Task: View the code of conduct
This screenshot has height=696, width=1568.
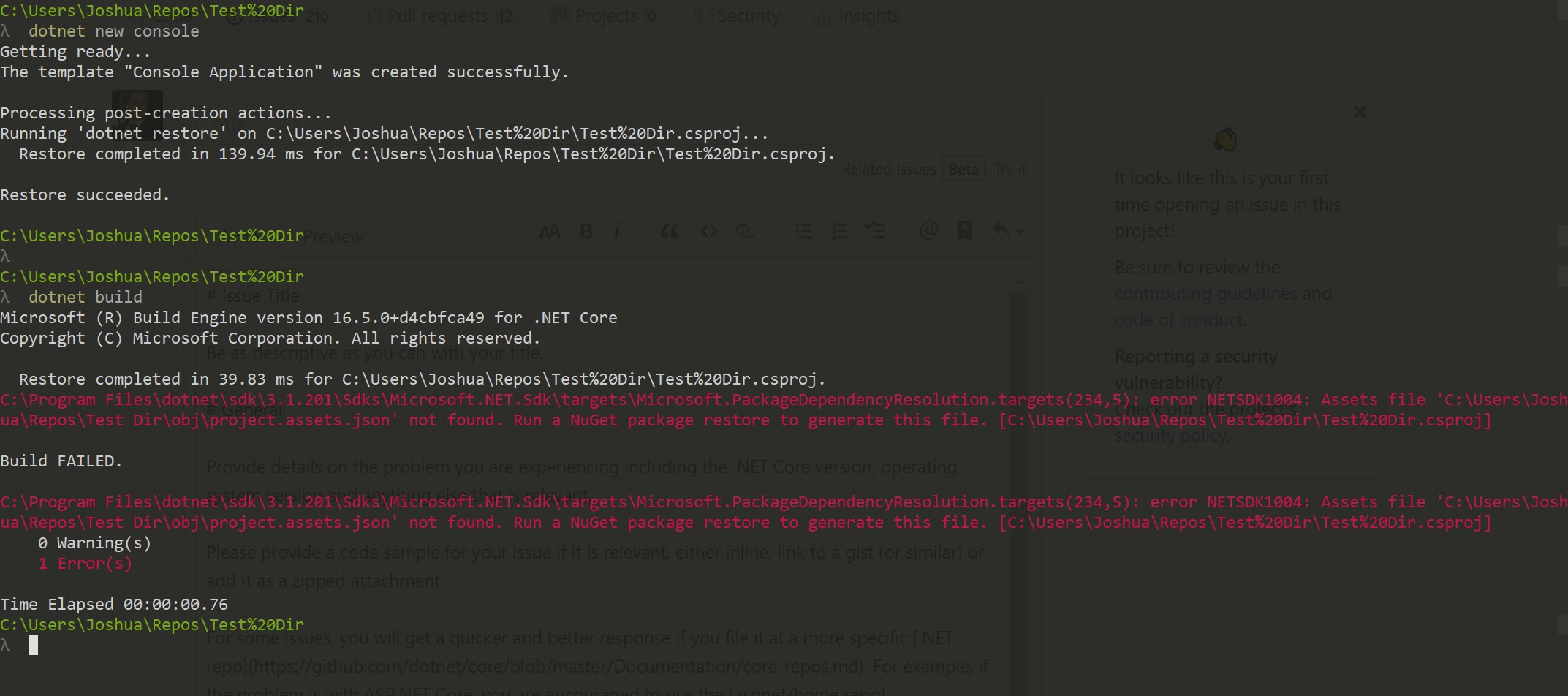Action: click(x=1180, y=319)
